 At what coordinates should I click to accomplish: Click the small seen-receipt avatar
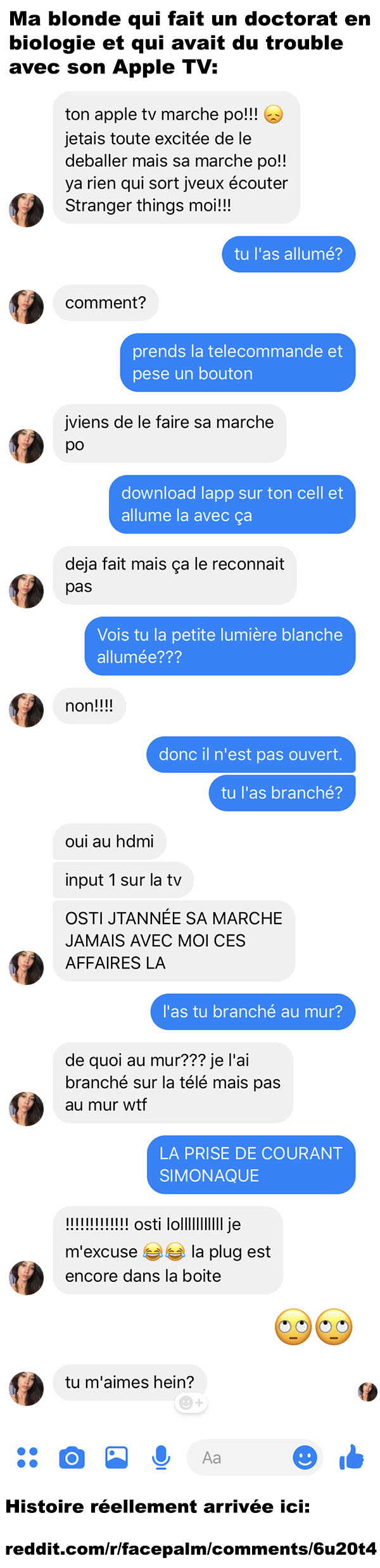tap(367, 1392)
